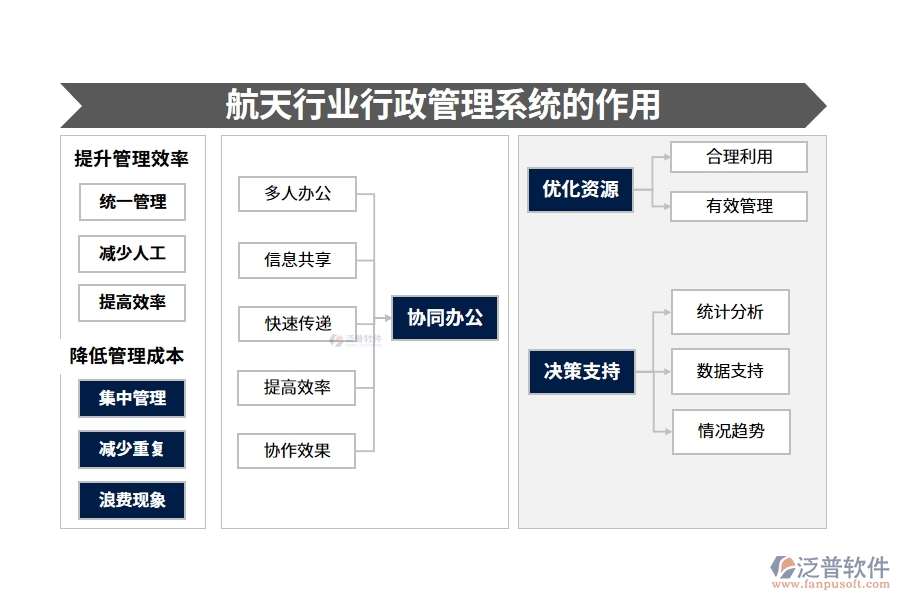Select the 合理利用 box
Screen dimensions: 900x600
[738, 157]
